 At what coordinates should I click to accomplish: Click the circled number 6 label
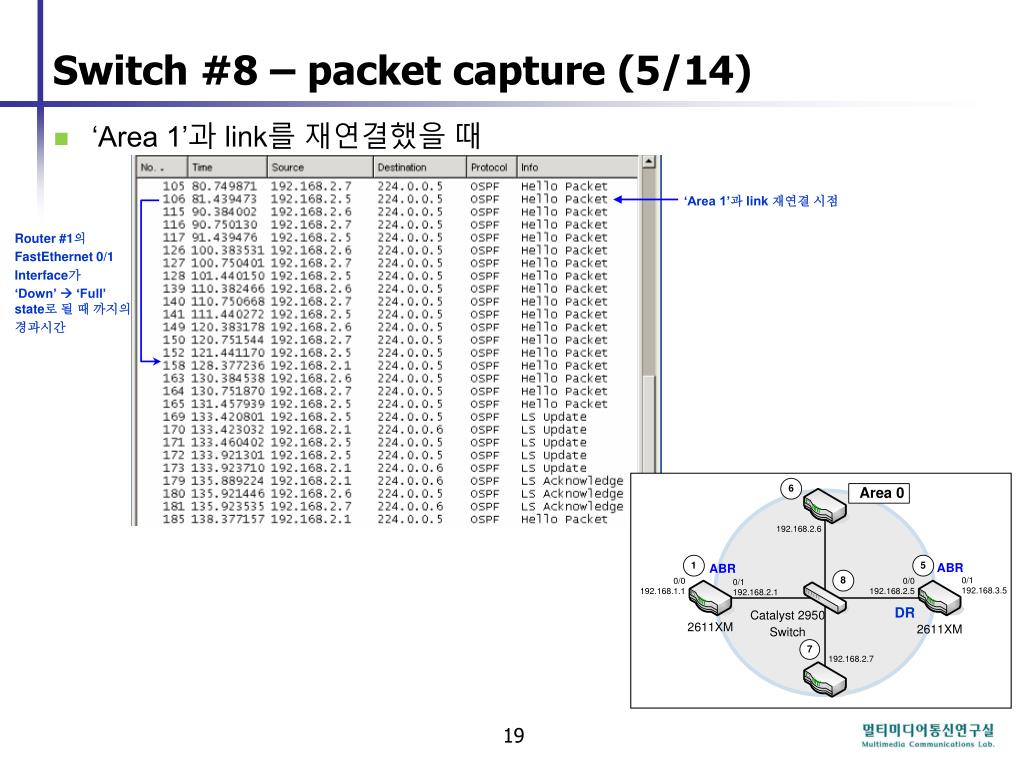[x=791, y=488]
